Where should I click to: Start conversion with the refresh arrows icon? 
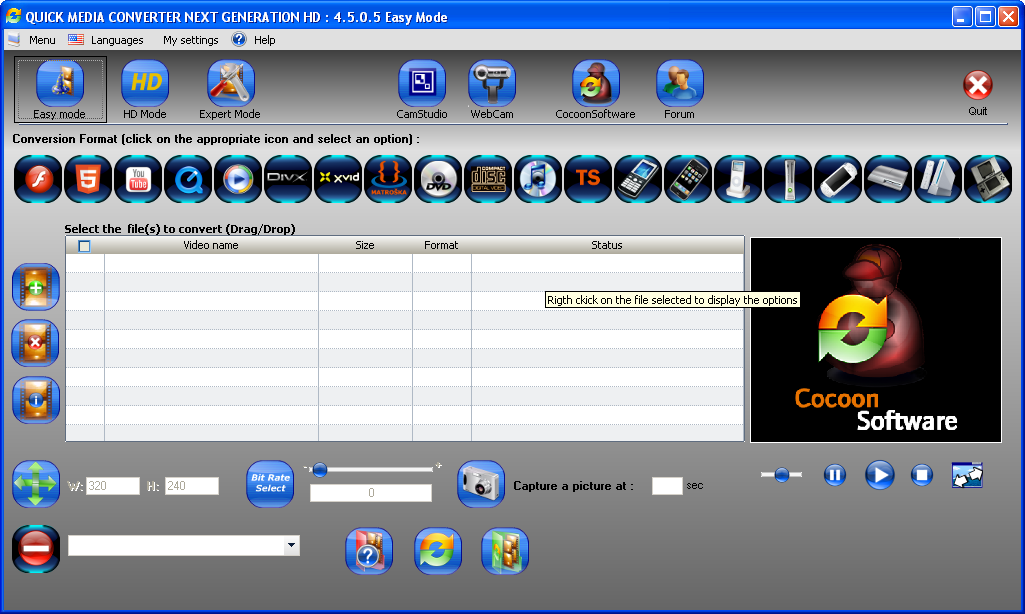click(438, 551)
